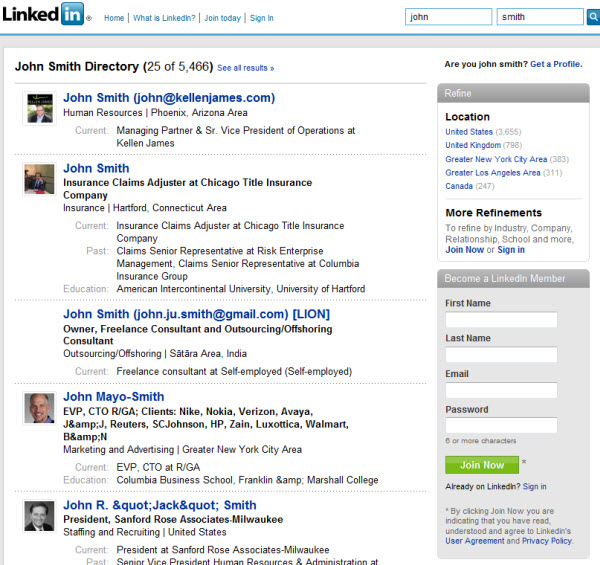Click 'Marketing and Advertising | Greater New York City Area'
600x565 pixels.
[182, 449]
